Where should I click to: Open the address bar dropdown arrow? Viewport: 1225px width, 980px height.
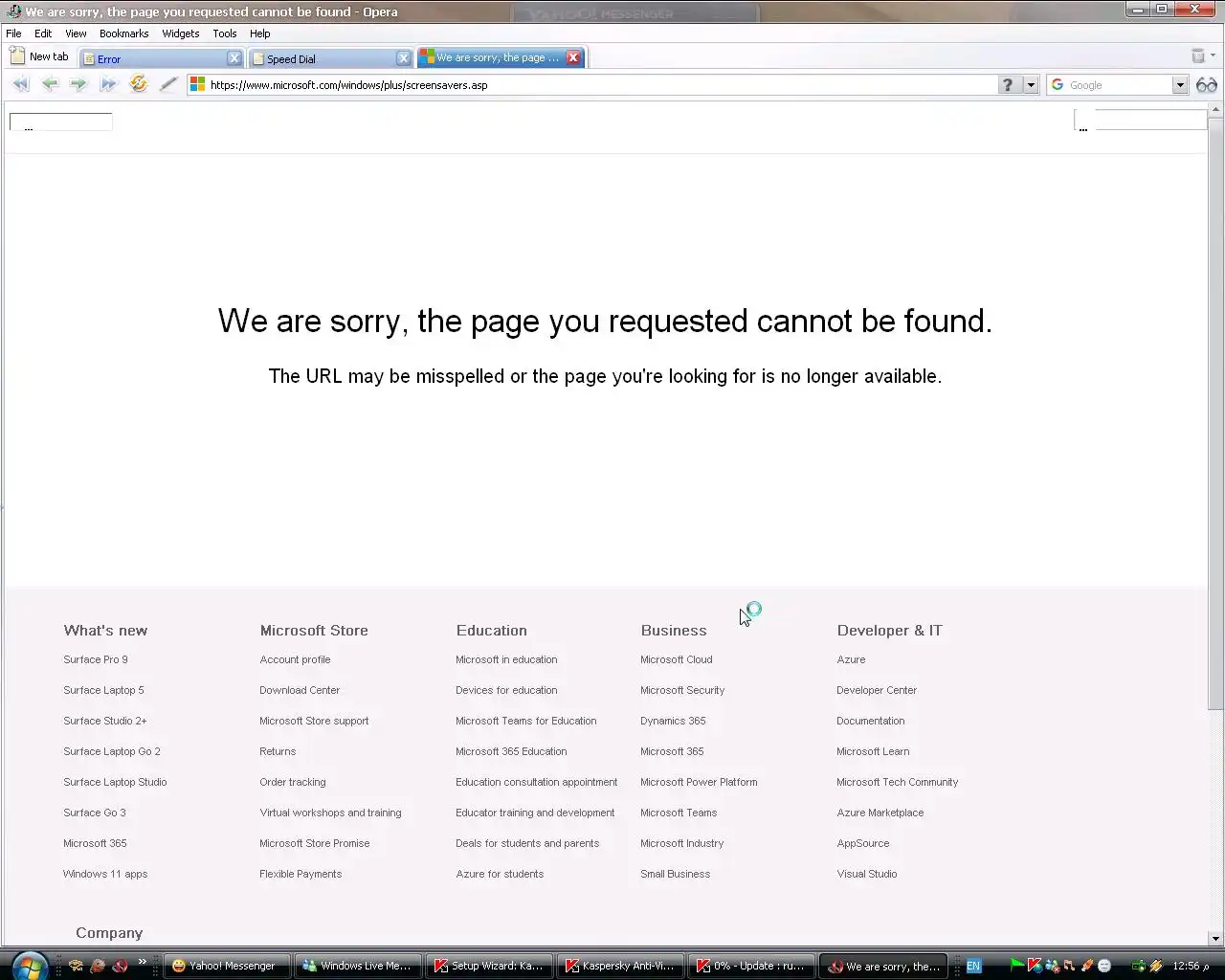pyautogui.click(x=1031, y=84)
